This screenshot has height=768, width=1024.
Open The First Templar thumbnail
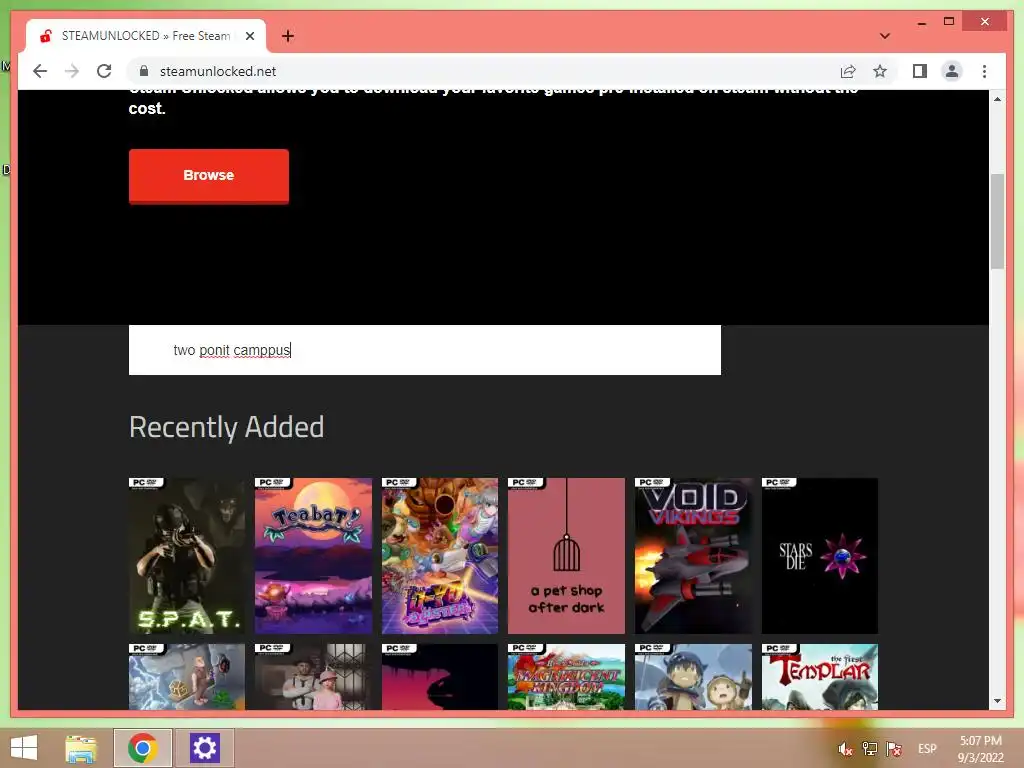[820, 677]
